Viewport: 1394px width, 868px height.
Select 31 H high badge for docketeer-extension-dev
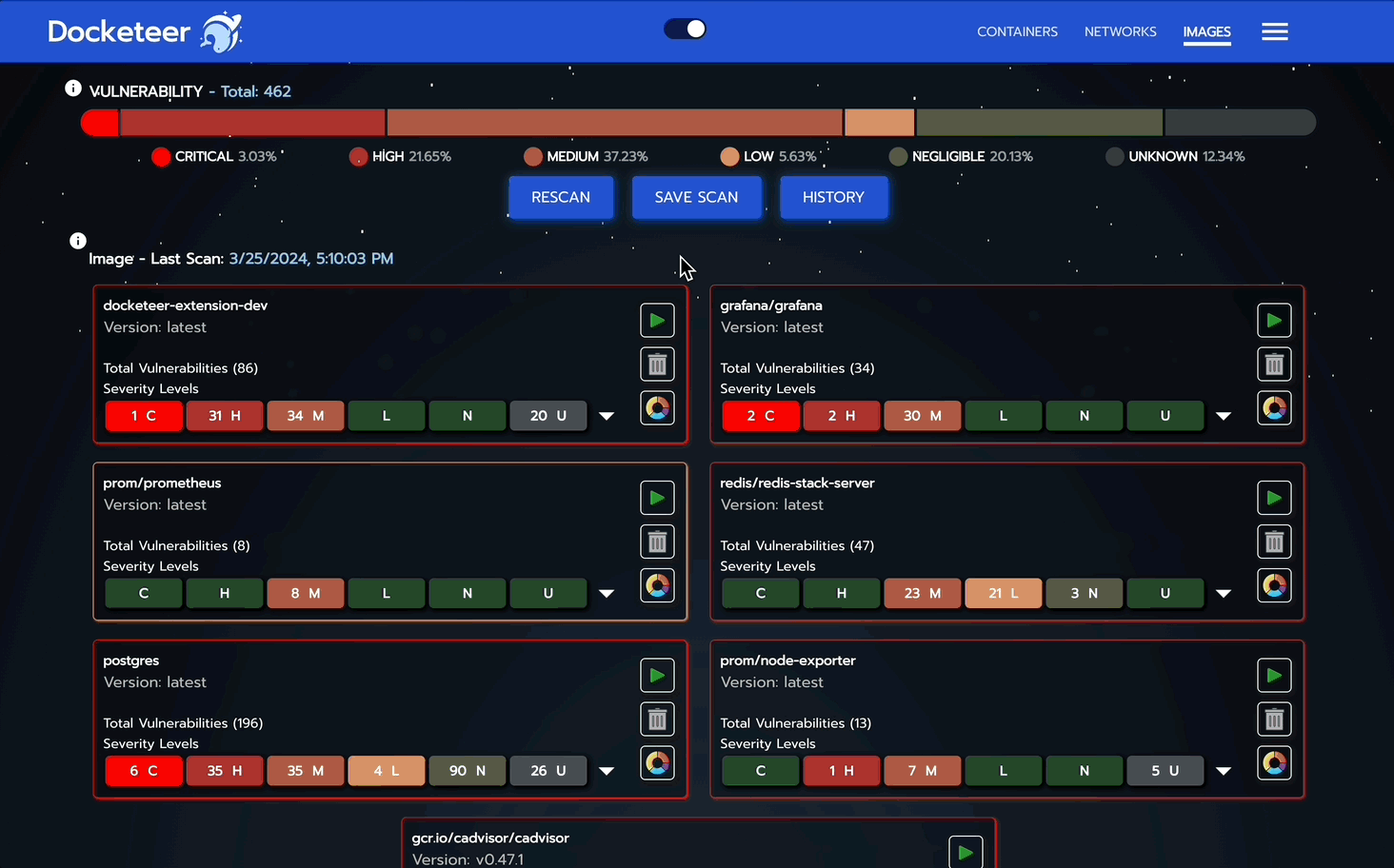click(x=225, y=416)
